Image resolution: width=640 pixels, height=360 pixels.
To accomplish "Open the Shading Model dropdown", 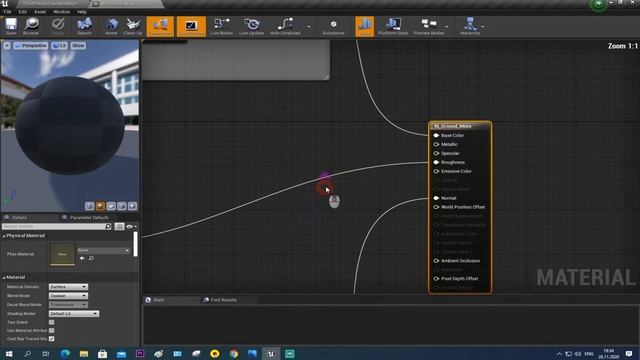I will click(74, 313).
